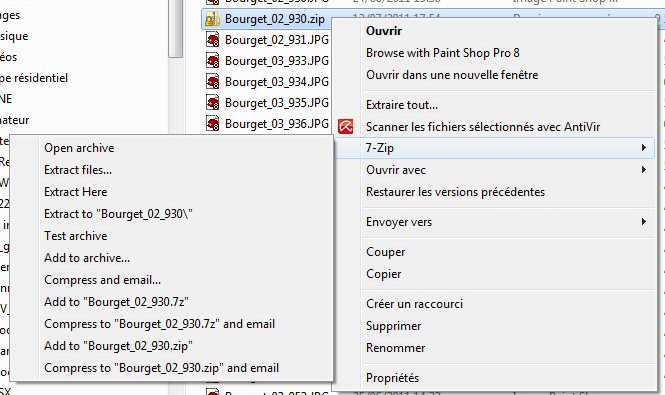This screenshot has height=395, width=665.
Task: Open Propriétés from the context menu
Action: pyautogui.click(x=392, y=378)
